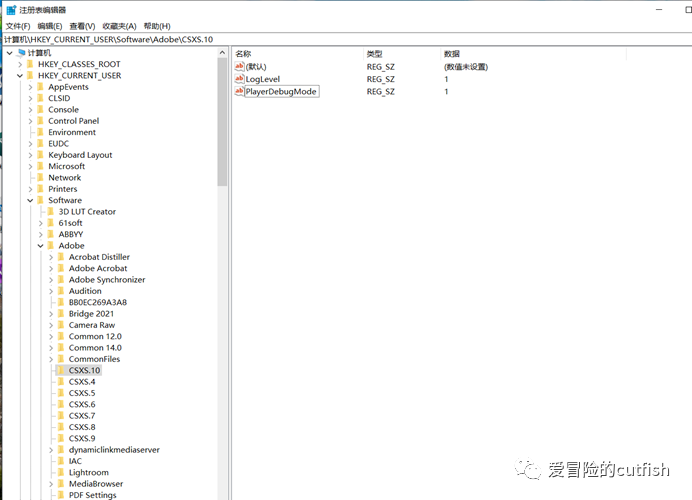Image resolution: width=692 pixels, height=500 pixels.
Task: Select the CLSID key
Action: coord(59,98)
